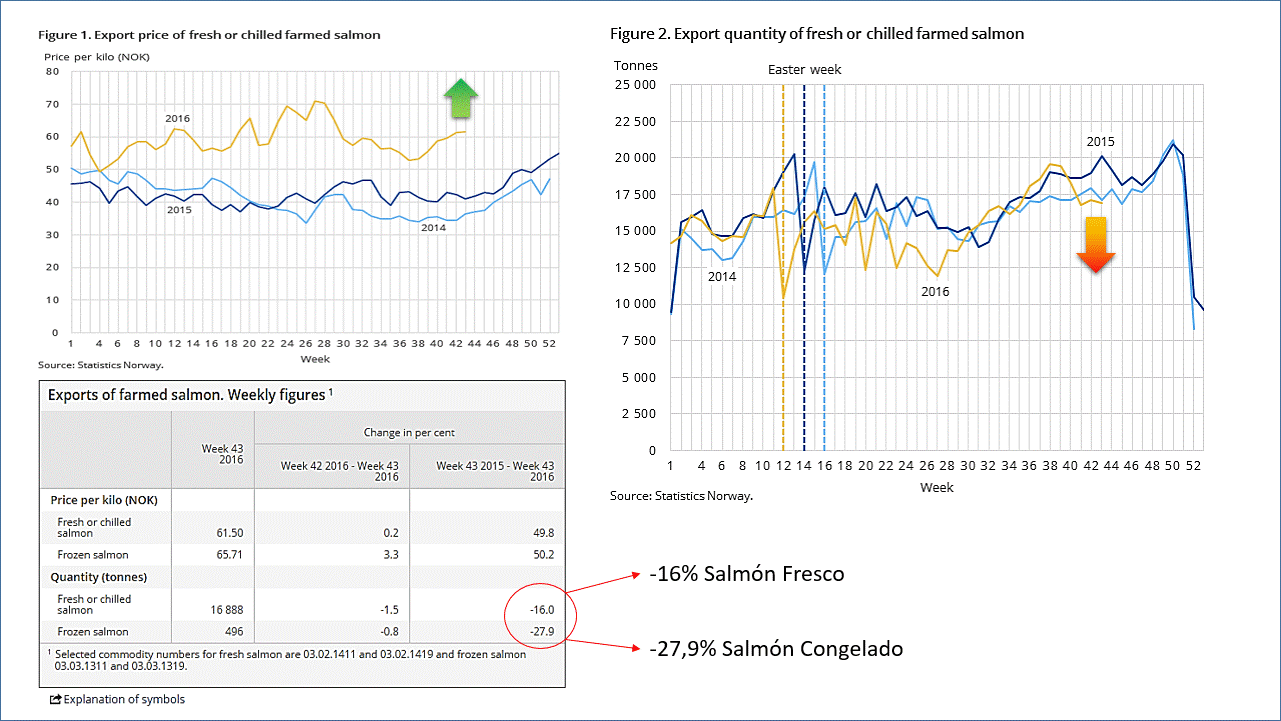Click the 'Easter week' label in Figure 2
The width and height of the screenshot is (1281, 721).
pos(805,70)
